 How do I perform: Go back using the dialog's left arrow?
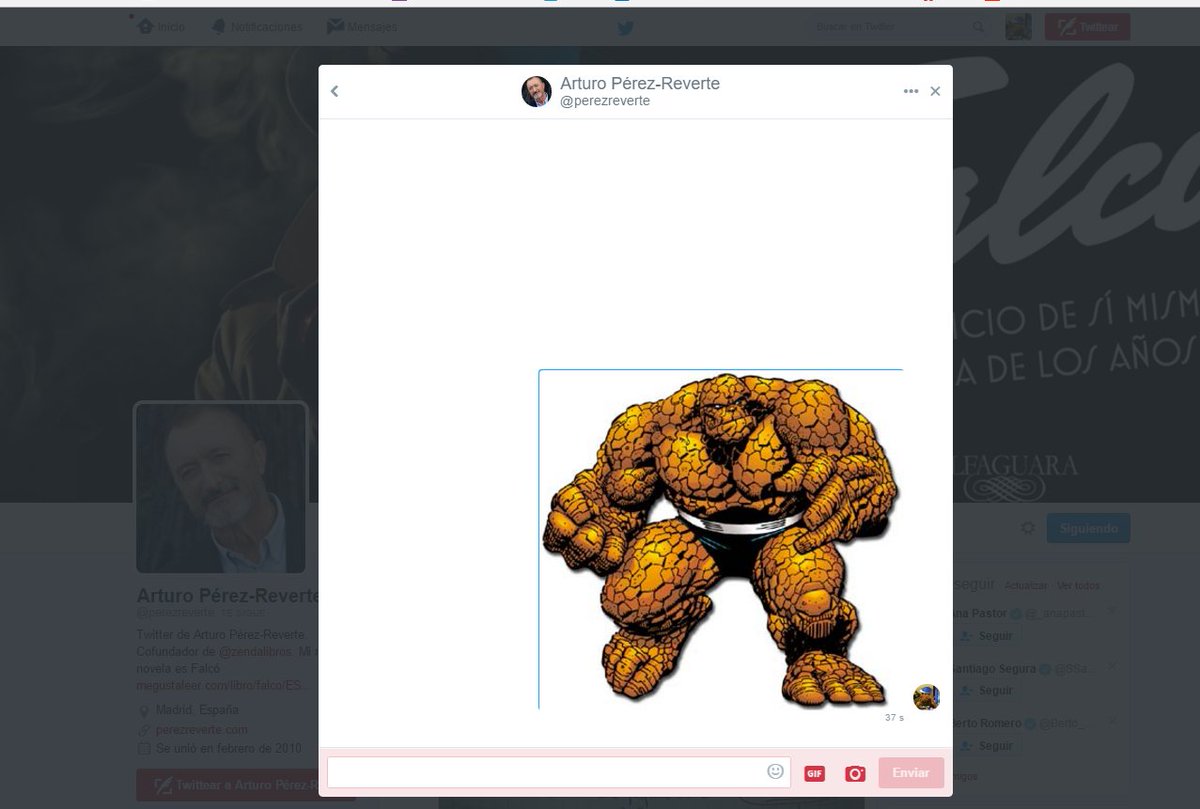tap(335, 91)
